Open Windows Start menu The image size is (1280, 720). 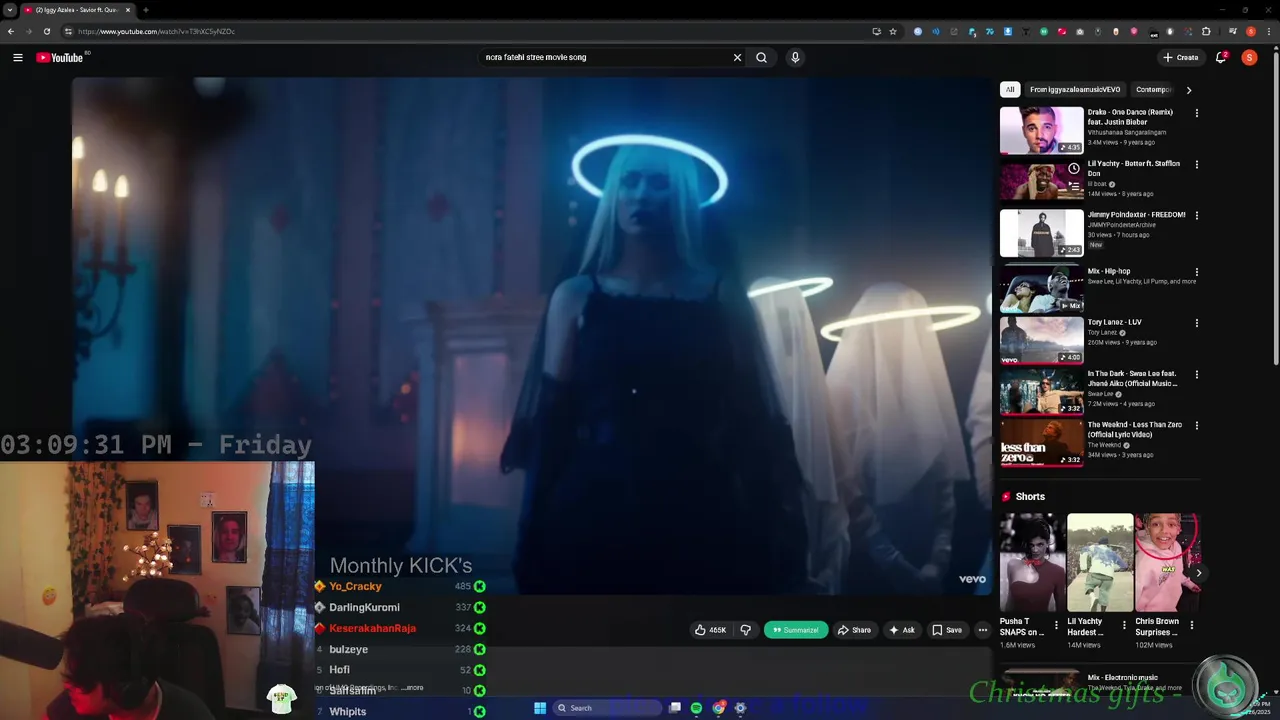540,708
